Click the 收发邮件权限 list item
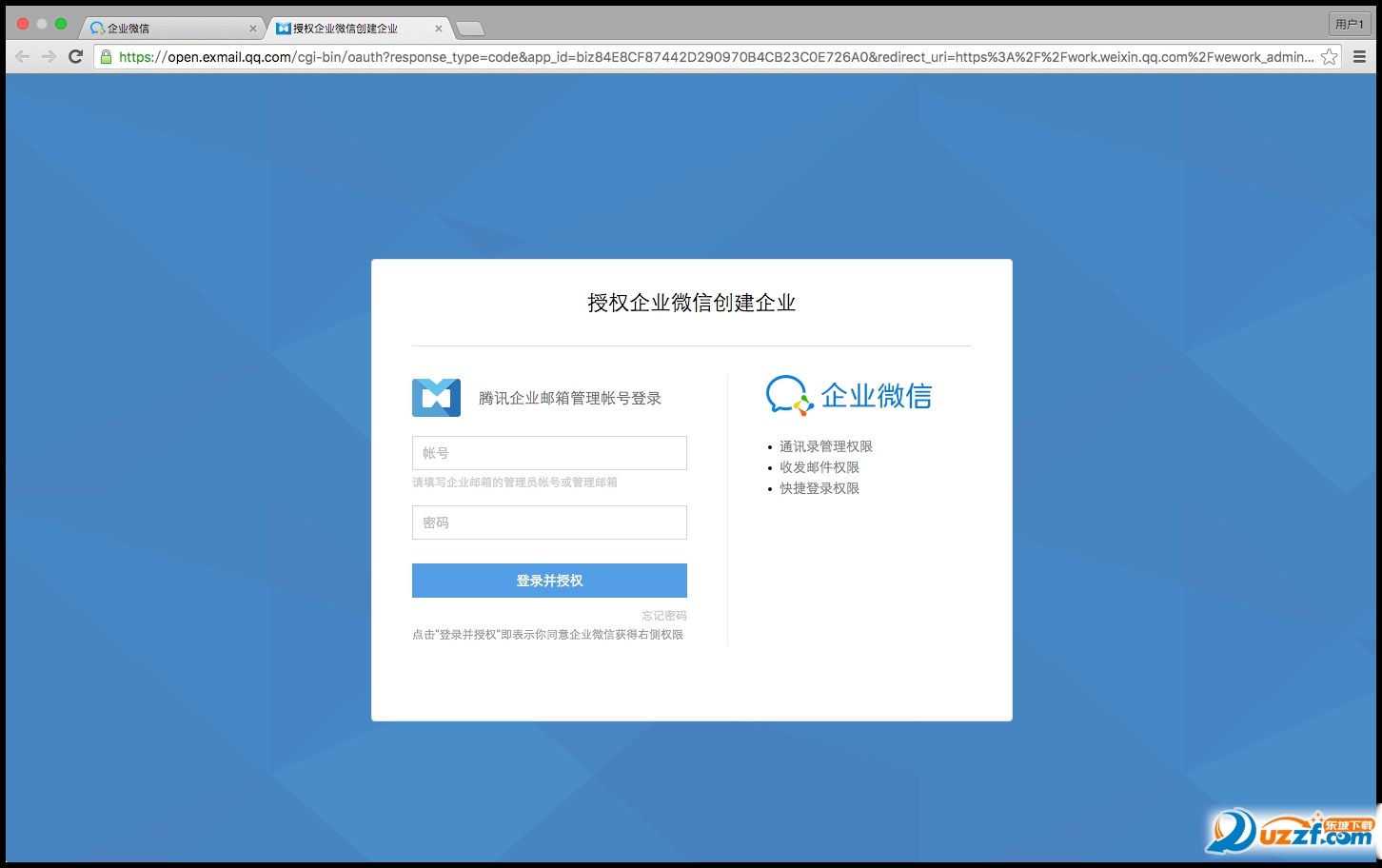The width and height of the screenshot is (1382, 868). (819, 467)
